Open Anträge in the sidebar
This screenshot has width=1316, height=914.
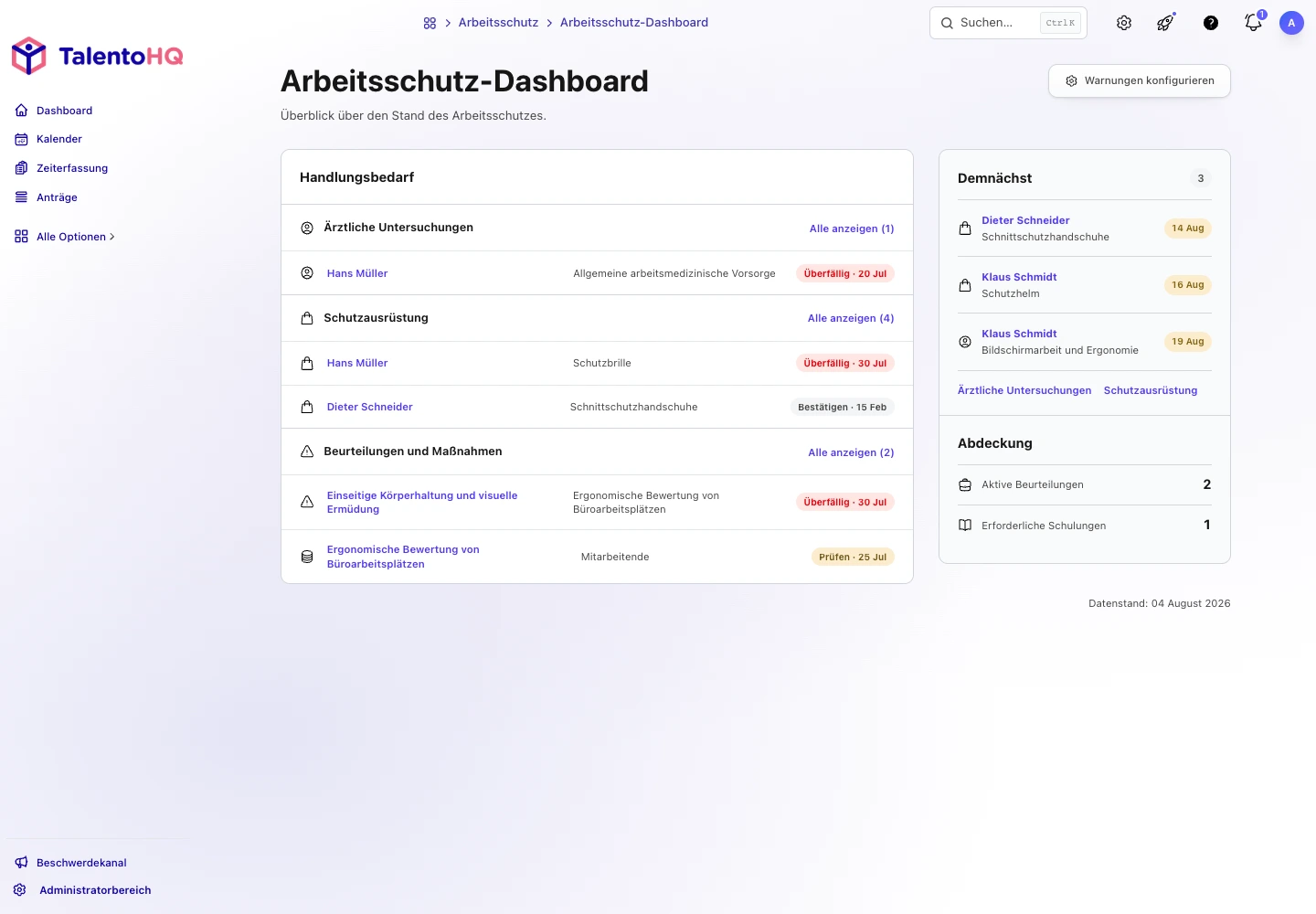click(57, 197)
